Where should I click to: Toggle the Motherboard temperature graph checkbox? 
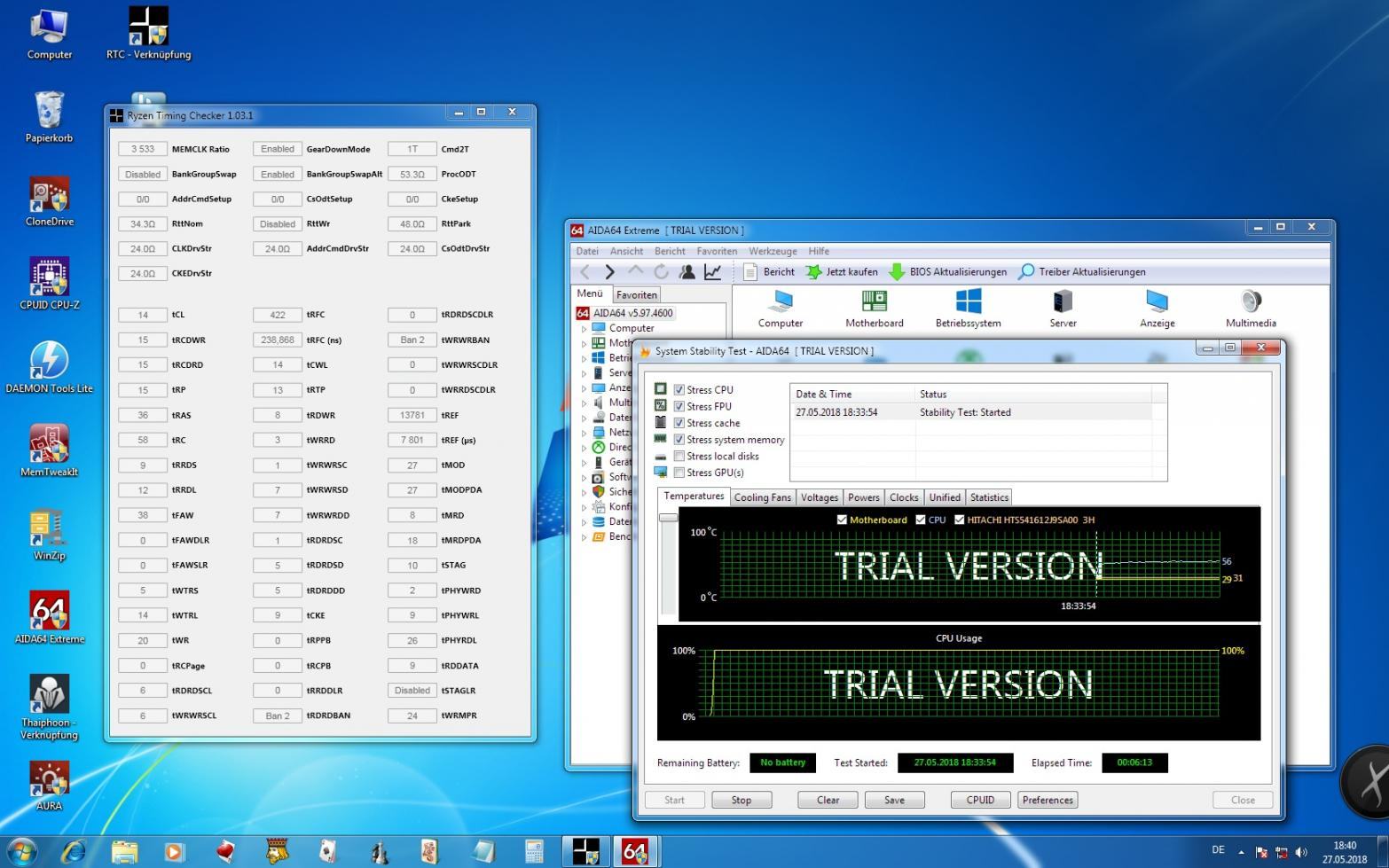[x=842, y=520]
